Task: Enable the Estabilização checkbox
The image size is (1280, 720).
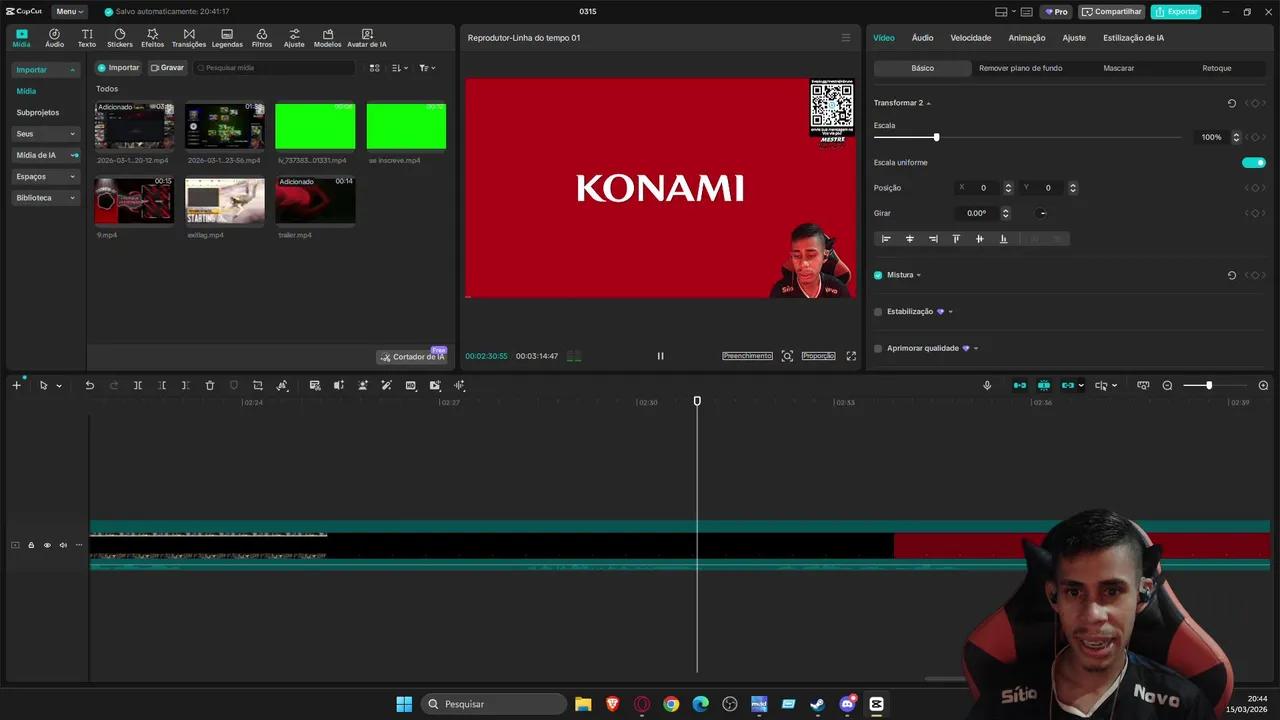Action: [x=878, y=311]
